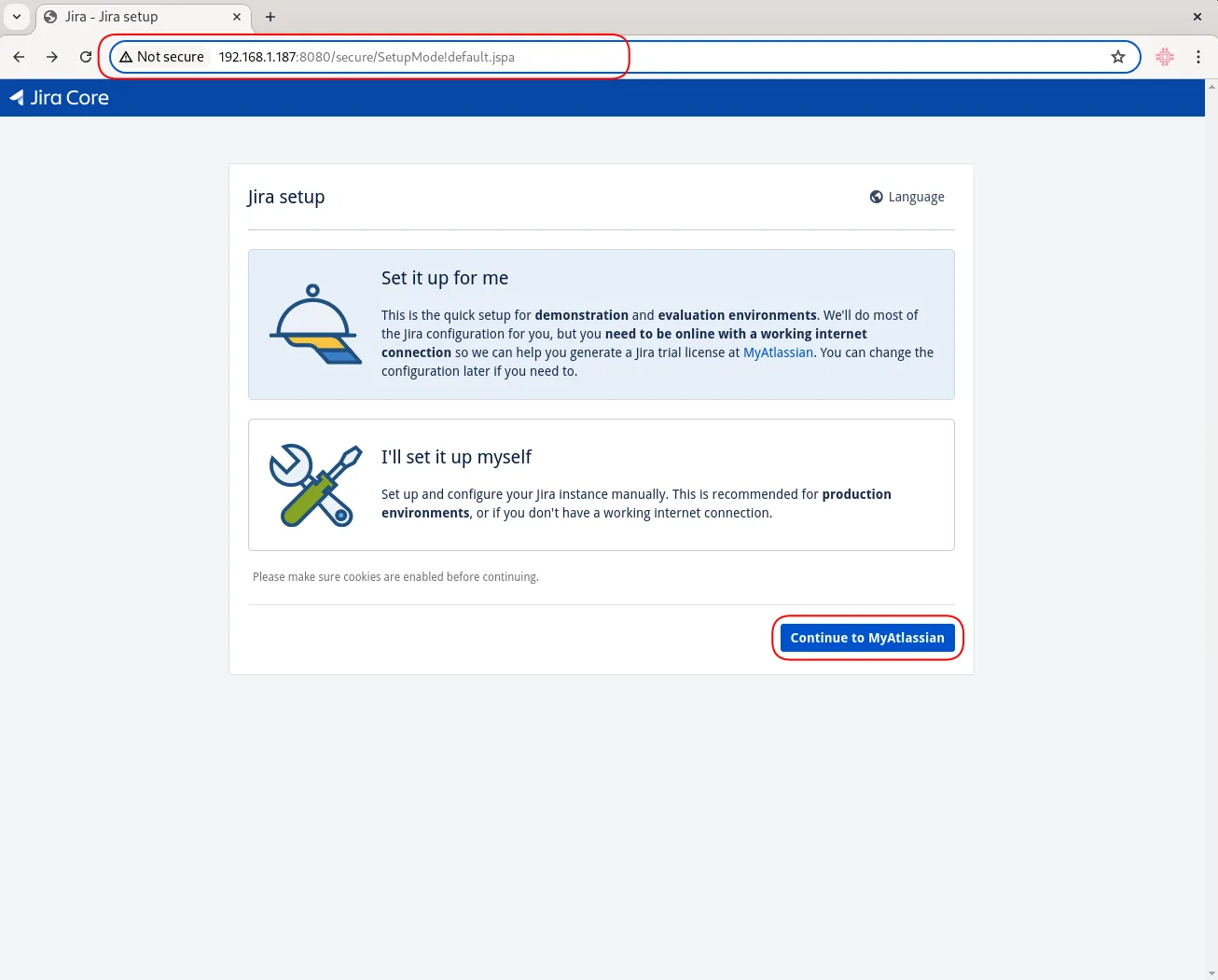Click the scrollbar up arrow
1218x980 pixels.
[1211, 86]
